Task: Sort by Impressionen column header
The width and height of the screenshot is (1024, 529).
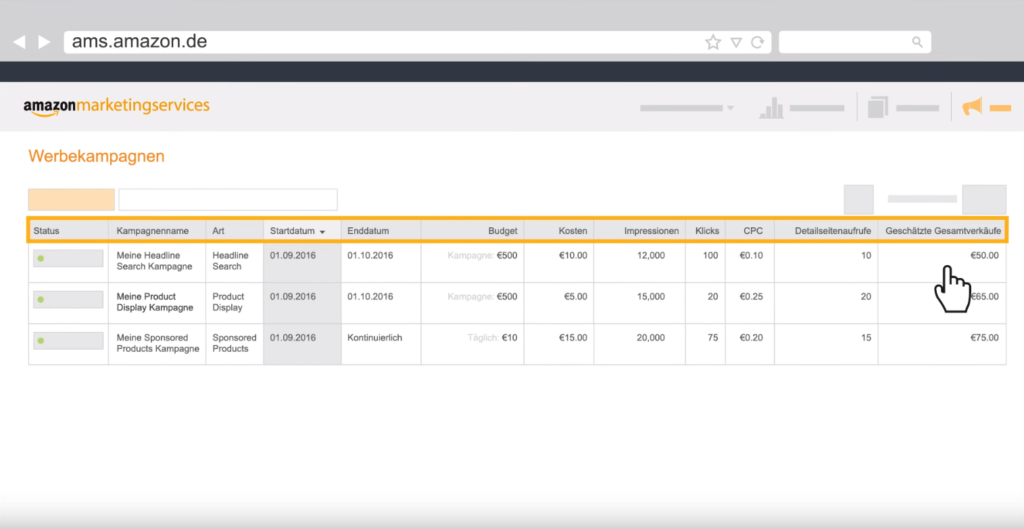Action: click(651, 231)
